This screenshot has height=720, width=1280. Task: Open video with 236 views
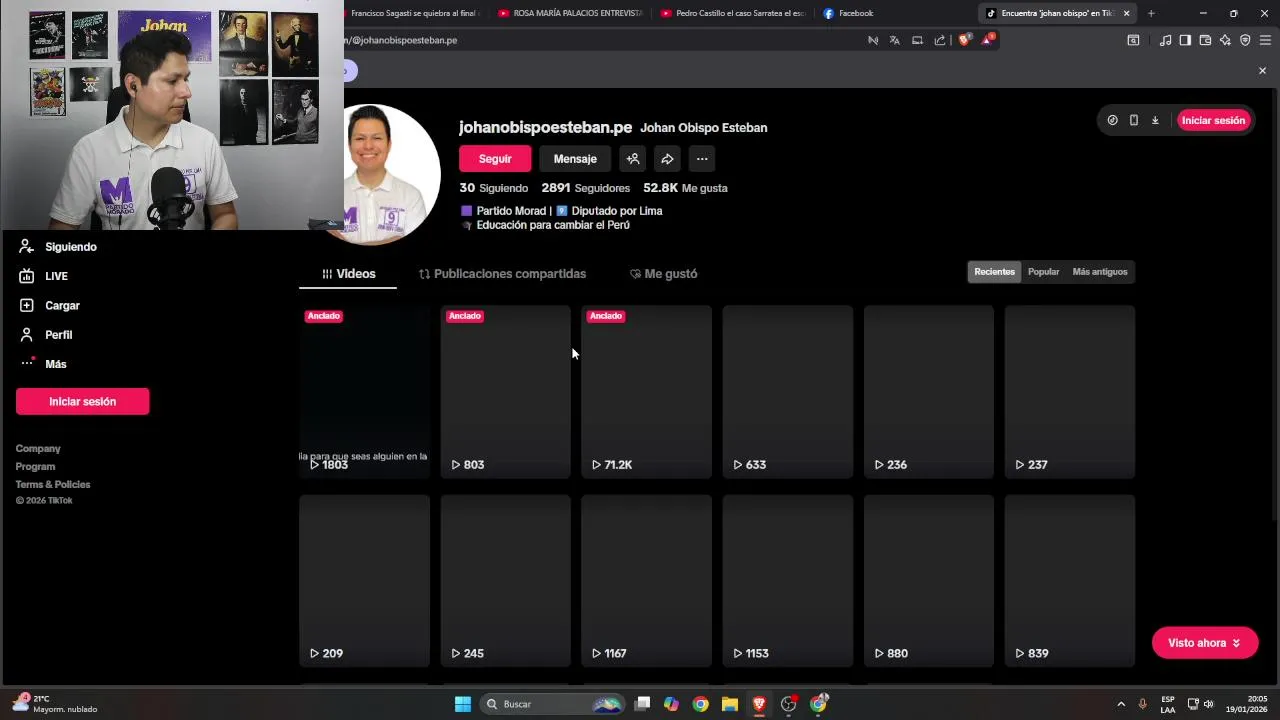928,391
